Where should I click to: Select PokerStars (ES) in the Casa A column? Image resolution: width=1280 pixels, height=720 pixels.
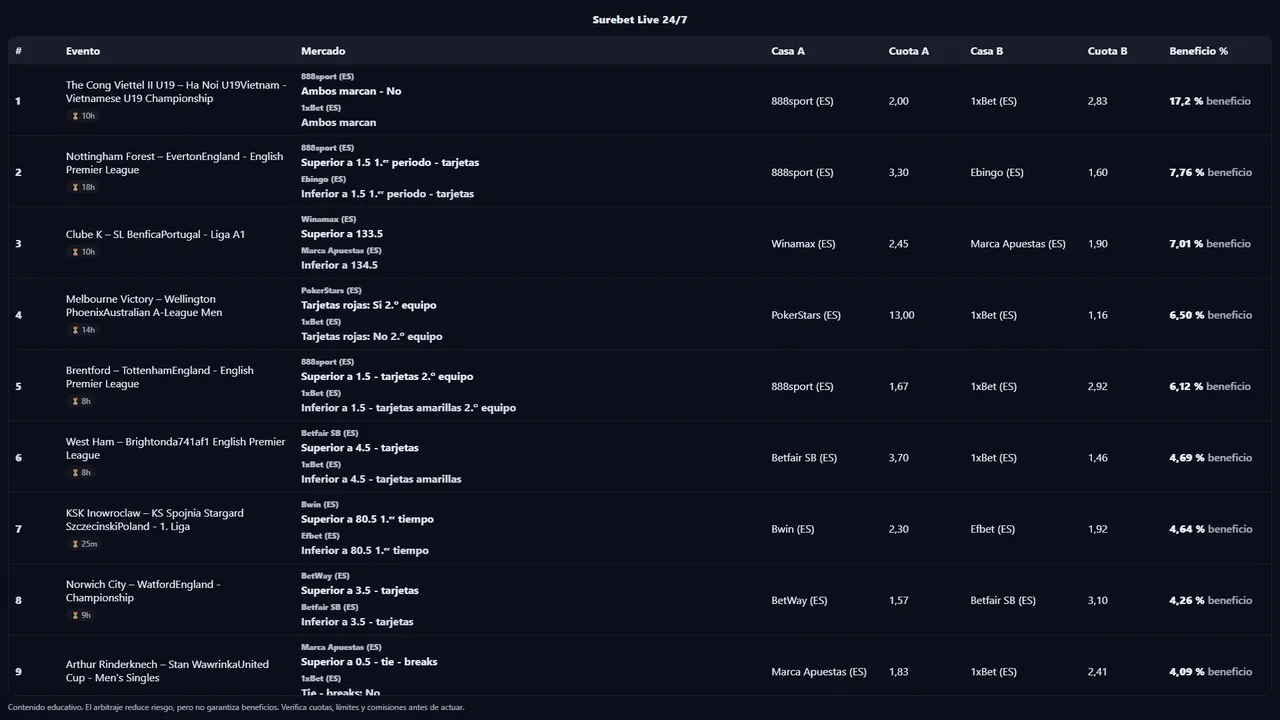point(806,315)
